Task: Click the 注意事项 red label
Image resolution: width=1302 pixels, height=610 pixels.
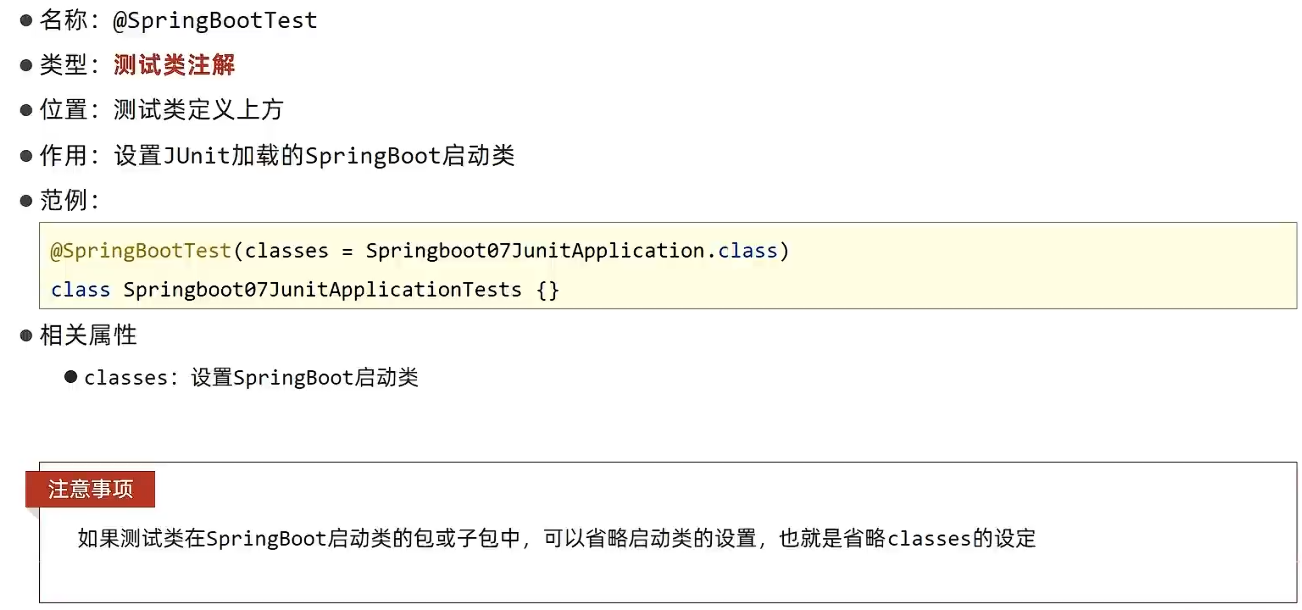Action: tap(90, 489)
